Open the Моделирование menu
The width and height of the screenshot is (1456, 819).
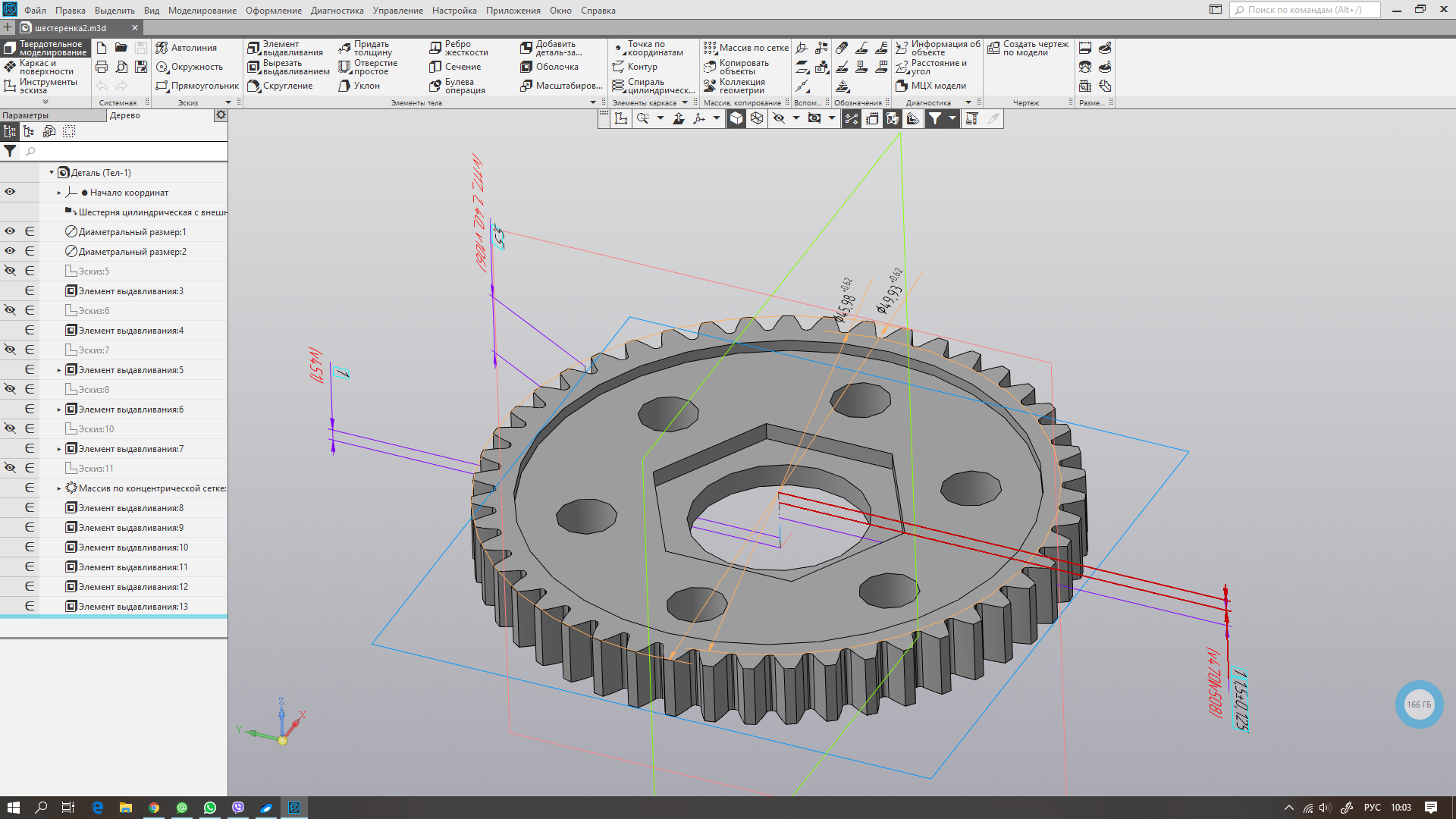click(202, 10)
